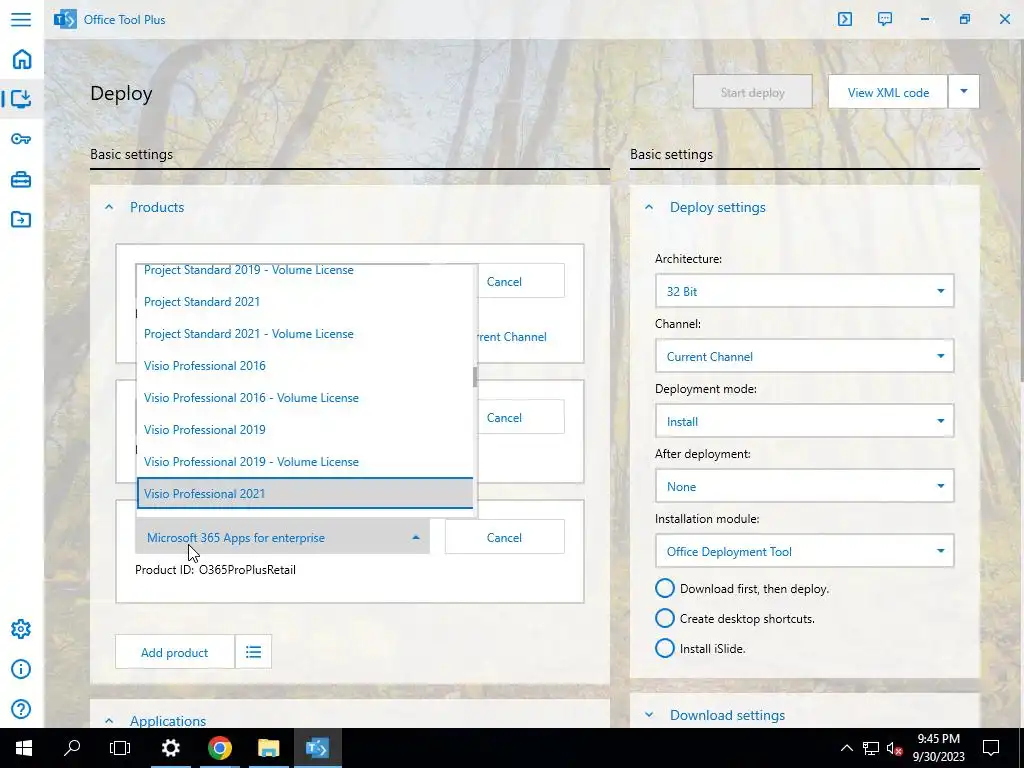The height and width of the screenshot is (768, 1024).
Task: Open the Help question mark icon
Action: pyautogui.click(x=21, y=709)
